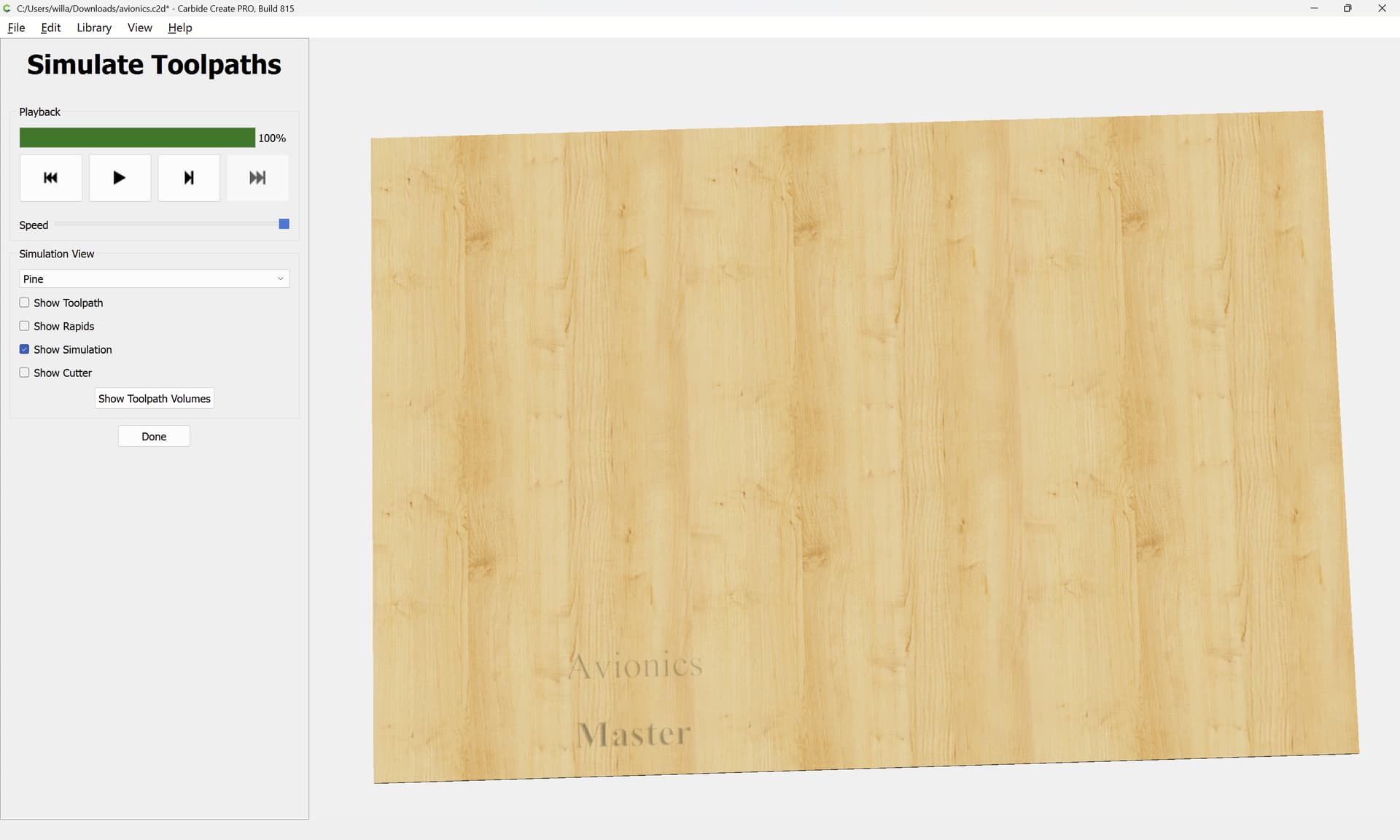1400x840 pixels.
Task: Click the Carbide Create app icon in title bar
Action: [7, 8]
